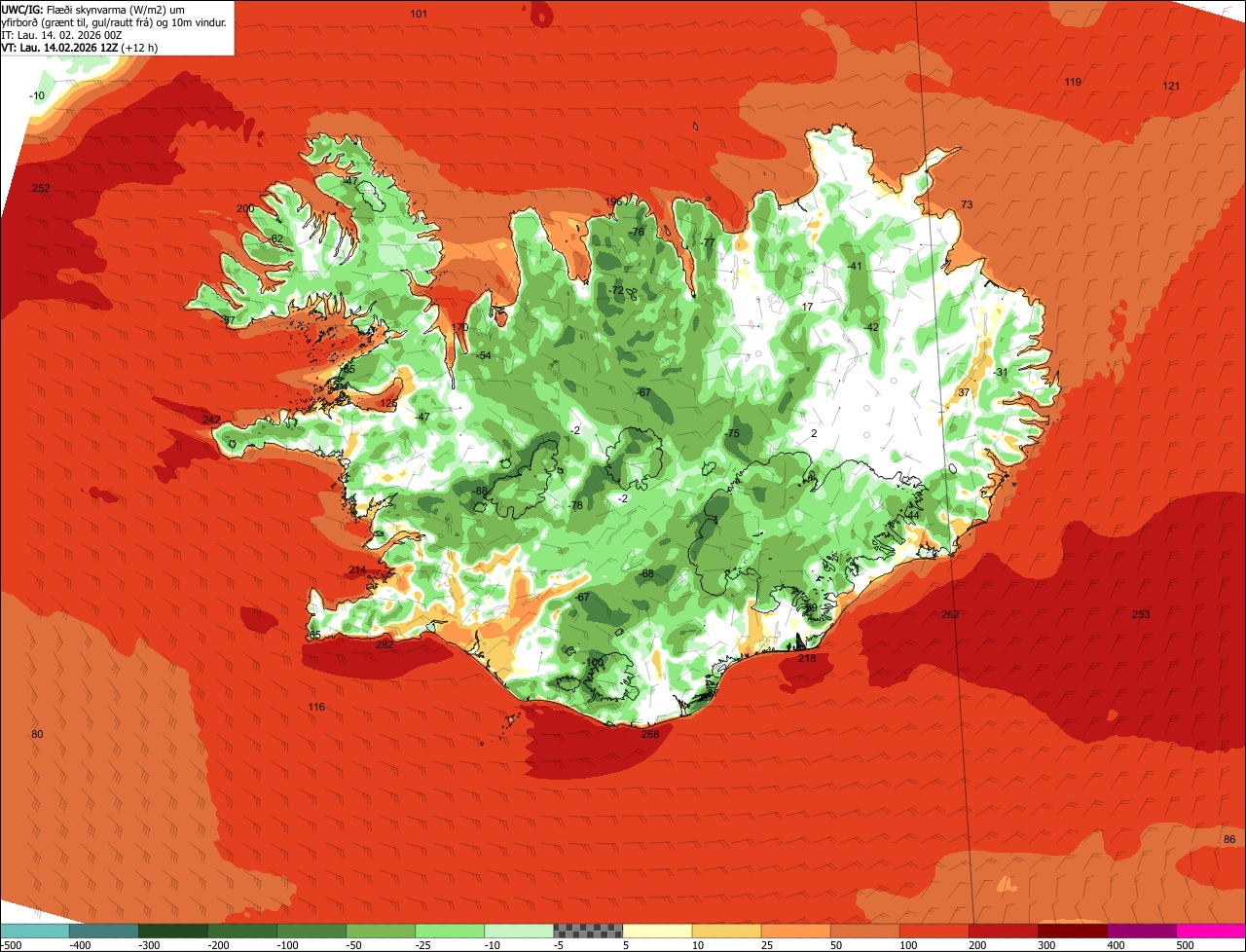
Task: Click the '-25' tick label on the color scale
Action: pos(423,945)
